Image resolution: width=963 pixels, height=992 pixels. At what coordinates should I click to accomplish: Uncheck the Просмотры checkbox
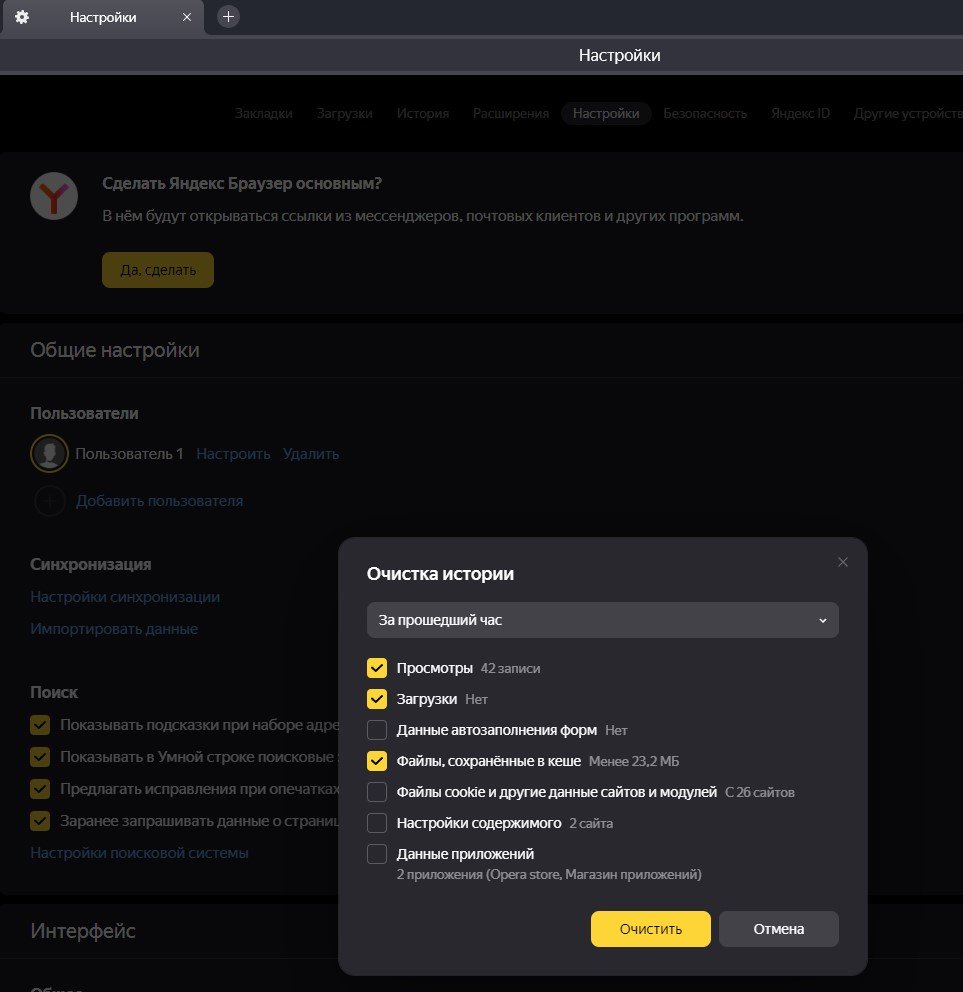(x=377, y=668)
